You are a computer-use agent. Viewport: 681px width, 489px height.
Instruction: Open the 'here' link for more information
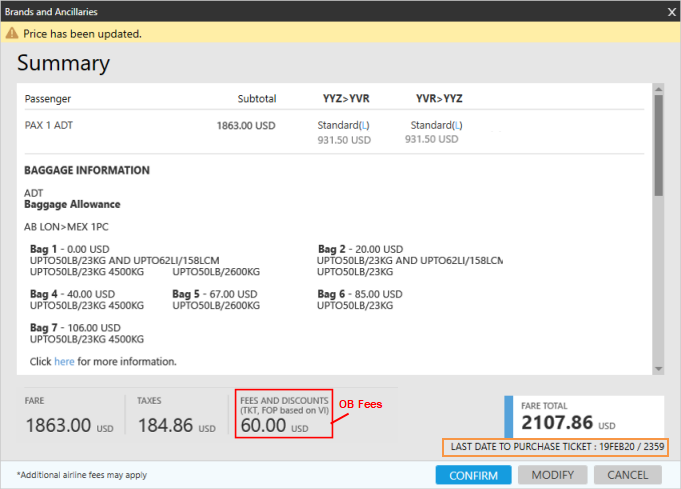pos(64,361)
